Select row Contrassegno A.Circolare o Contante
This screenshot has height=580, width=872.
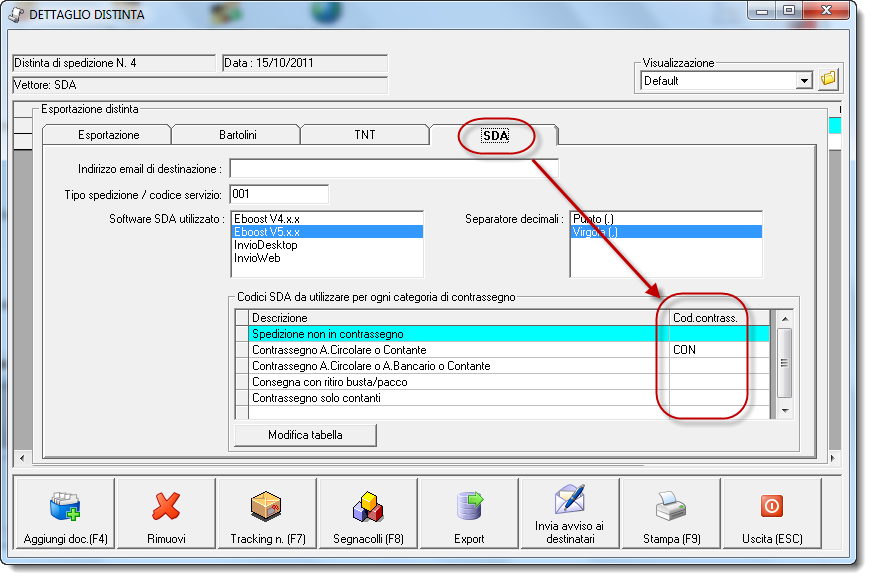[503, 350]
